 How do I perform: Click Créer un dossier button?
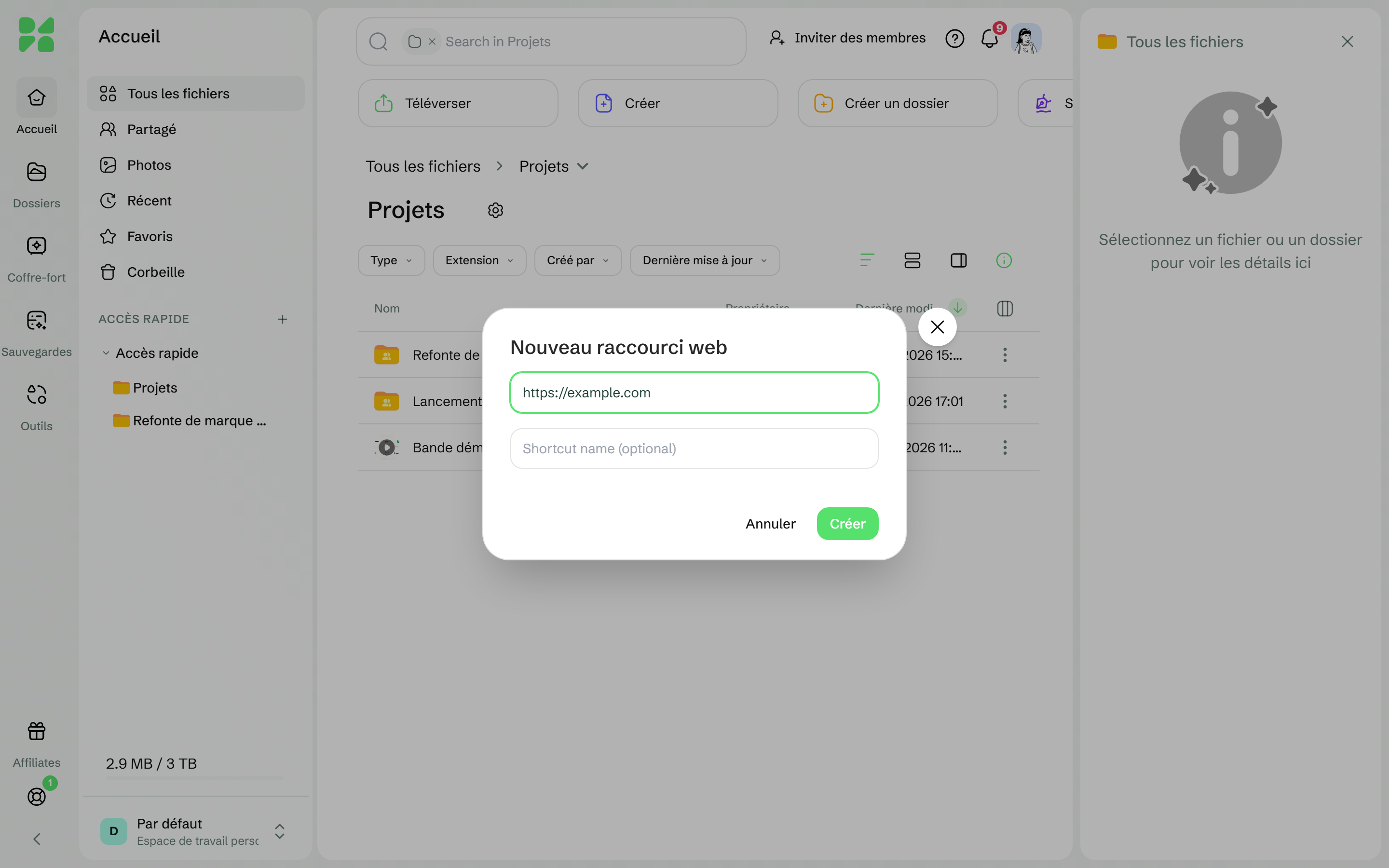coord(898,103)
